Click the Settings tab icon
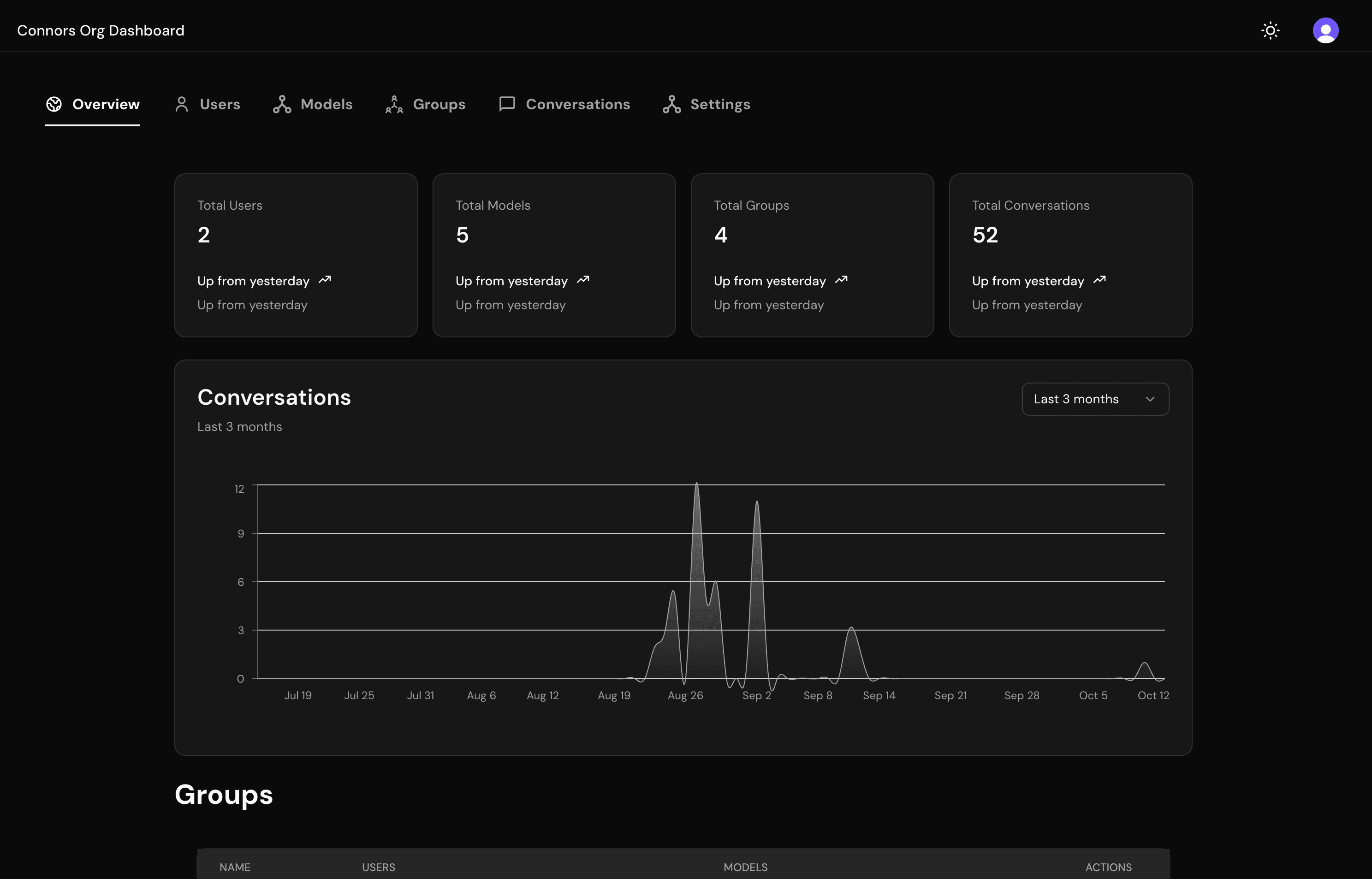1372x879 pixels. coord(671,104)
